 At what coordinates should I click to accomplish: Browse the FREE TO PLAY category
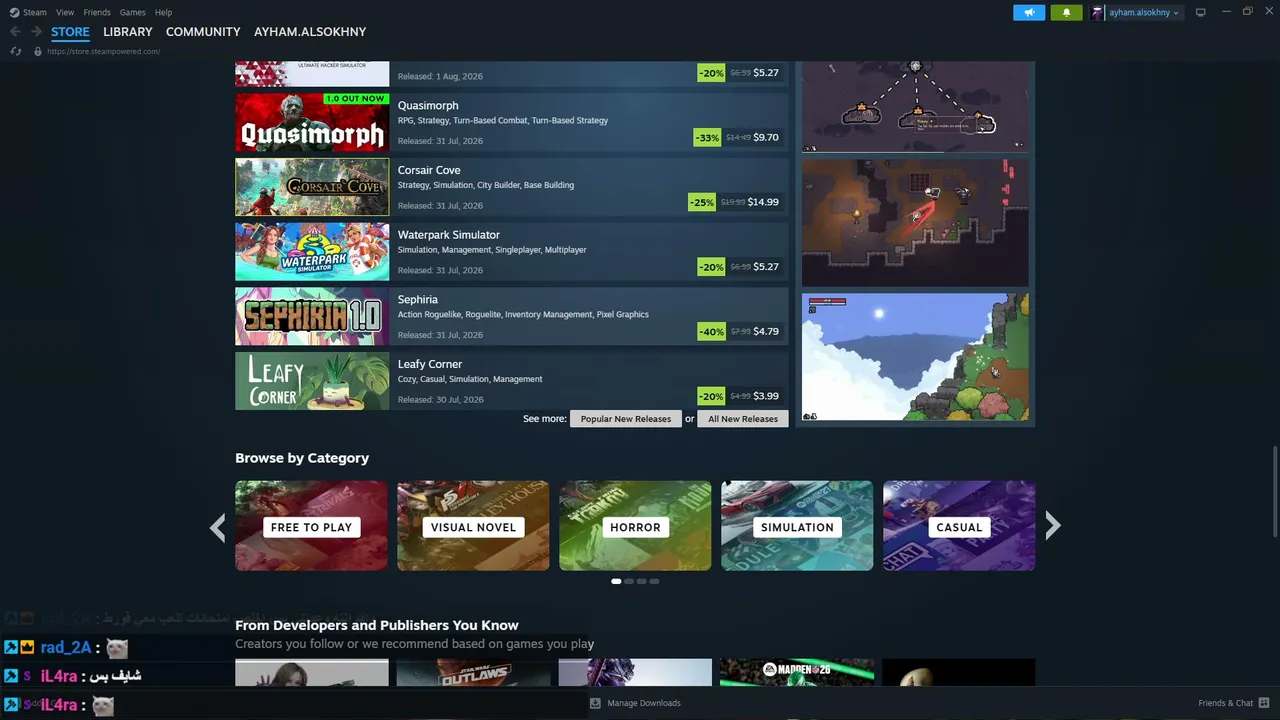point(311,526)
